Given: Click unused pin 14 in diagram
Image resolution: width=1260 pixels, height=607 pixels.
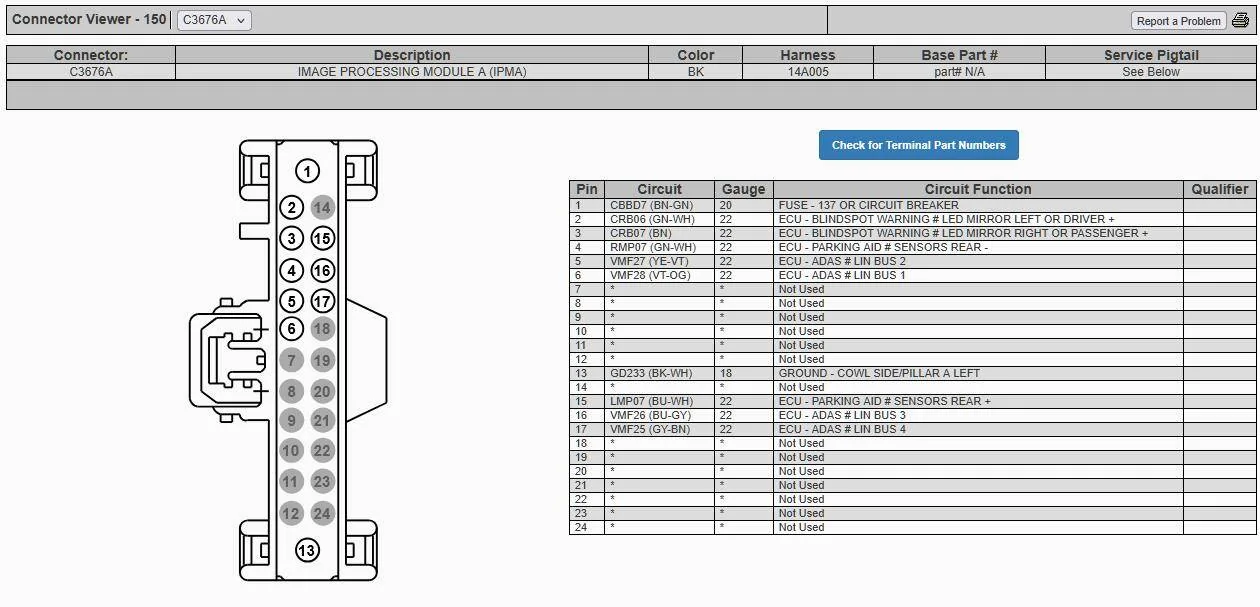Looking at the screenshot, I should pos(321,207).
